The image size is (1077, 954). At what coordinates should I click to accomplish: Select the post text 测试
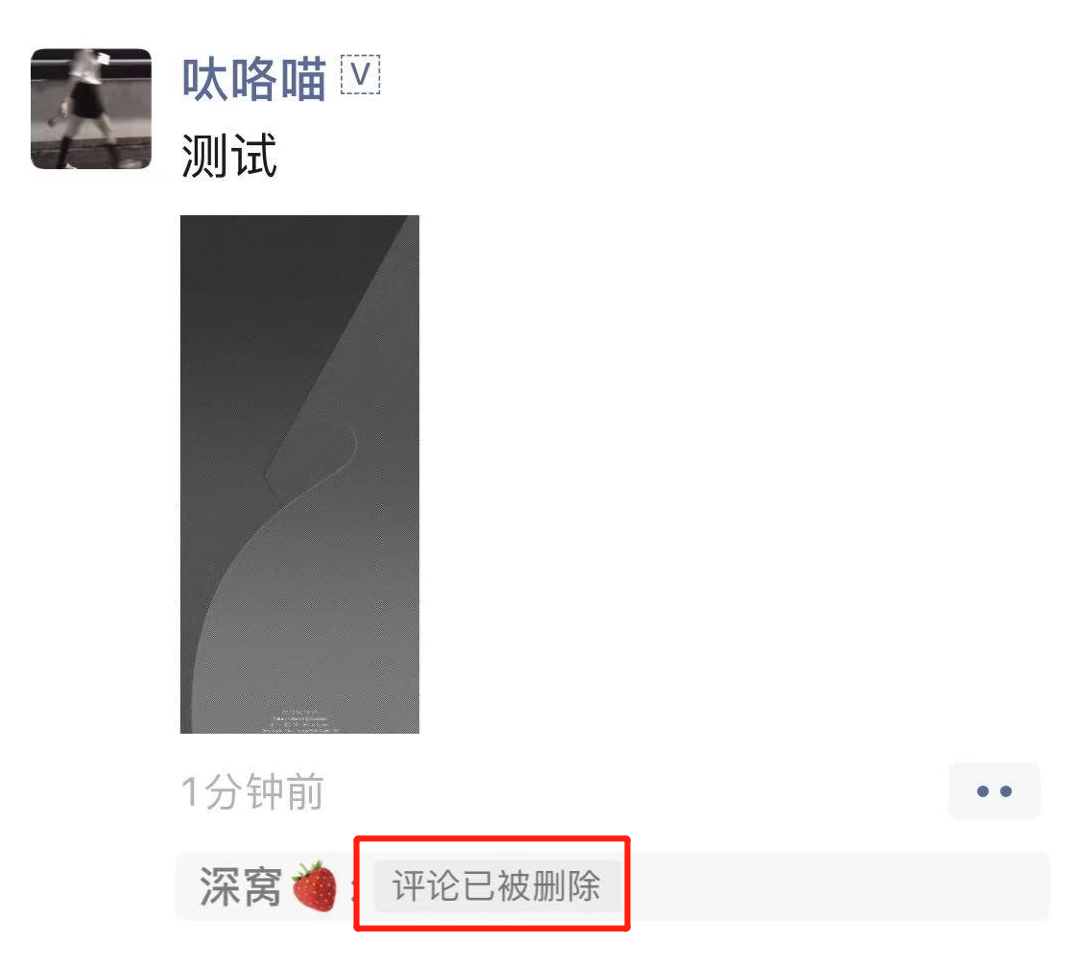[x=229, y=156]
